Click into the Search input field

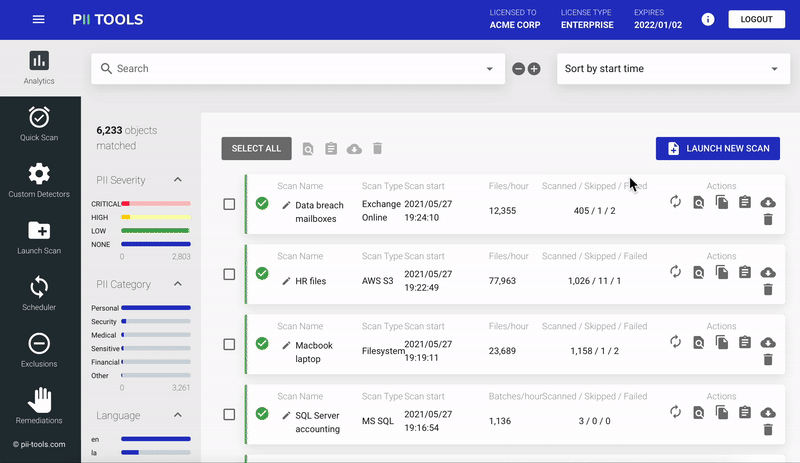pos(298,69)
